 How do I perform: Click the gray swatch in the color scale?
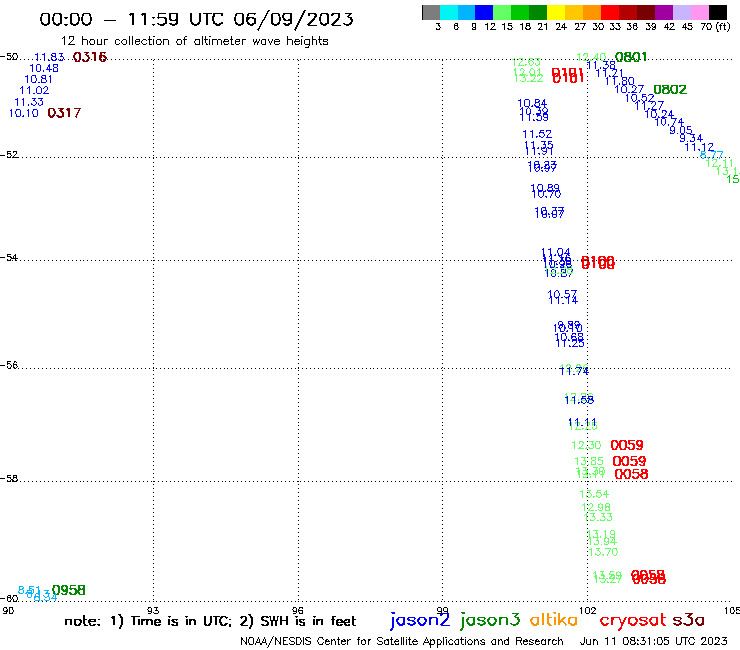click(x=431, y=12)
